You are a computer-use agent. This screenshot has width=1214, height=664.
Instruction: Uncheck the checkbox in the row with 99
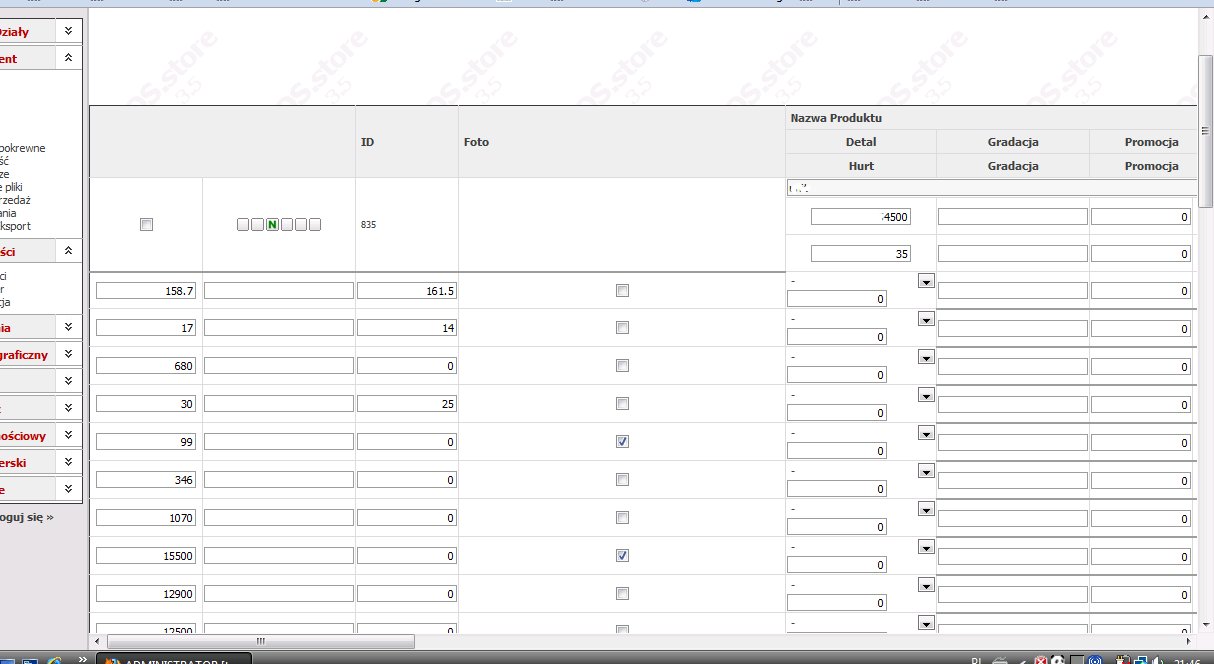click(622, 442)
